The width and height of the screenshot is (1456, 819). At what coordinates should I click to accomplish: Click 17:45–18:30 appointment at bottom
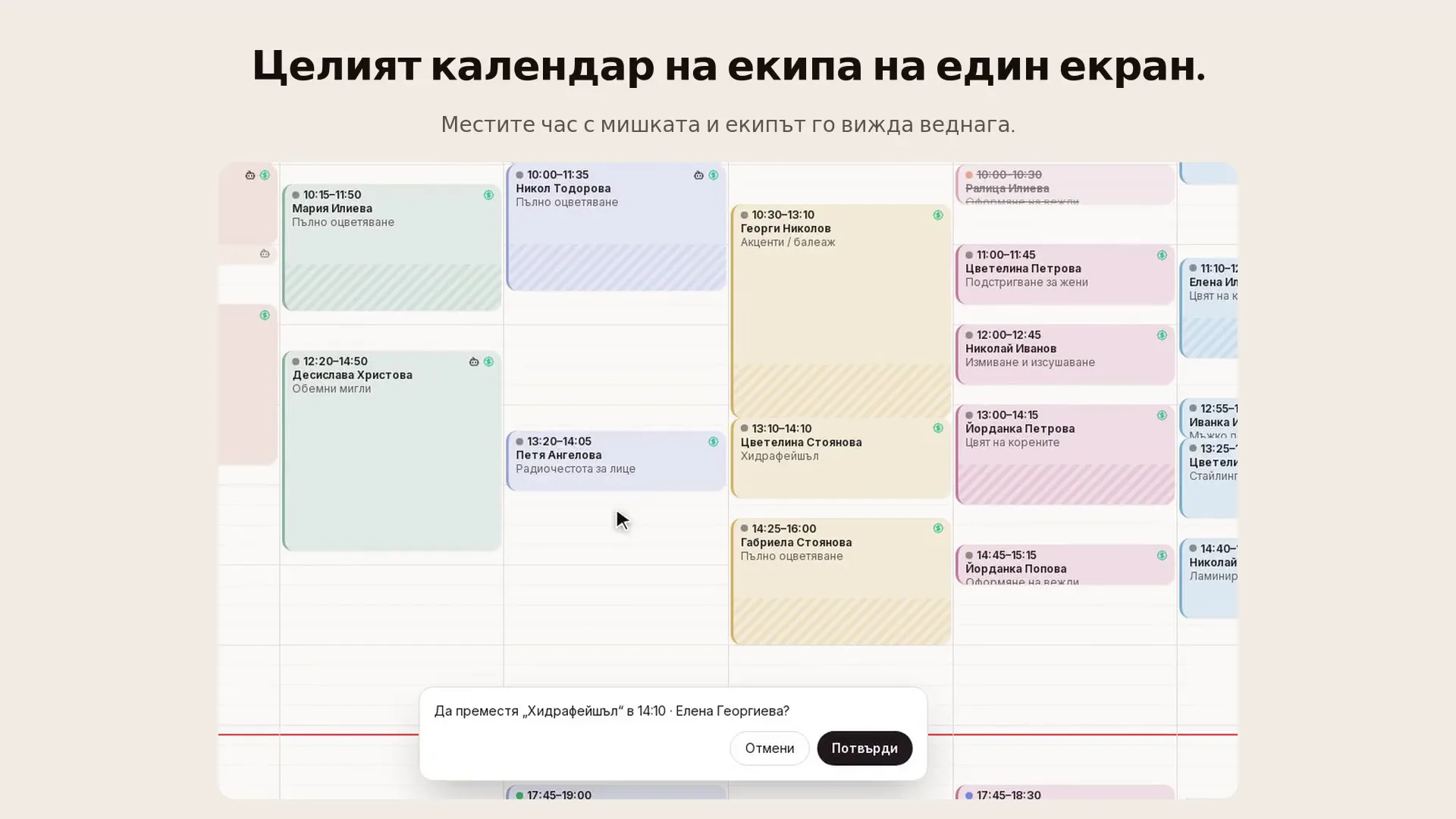(x=1065, y=792)
